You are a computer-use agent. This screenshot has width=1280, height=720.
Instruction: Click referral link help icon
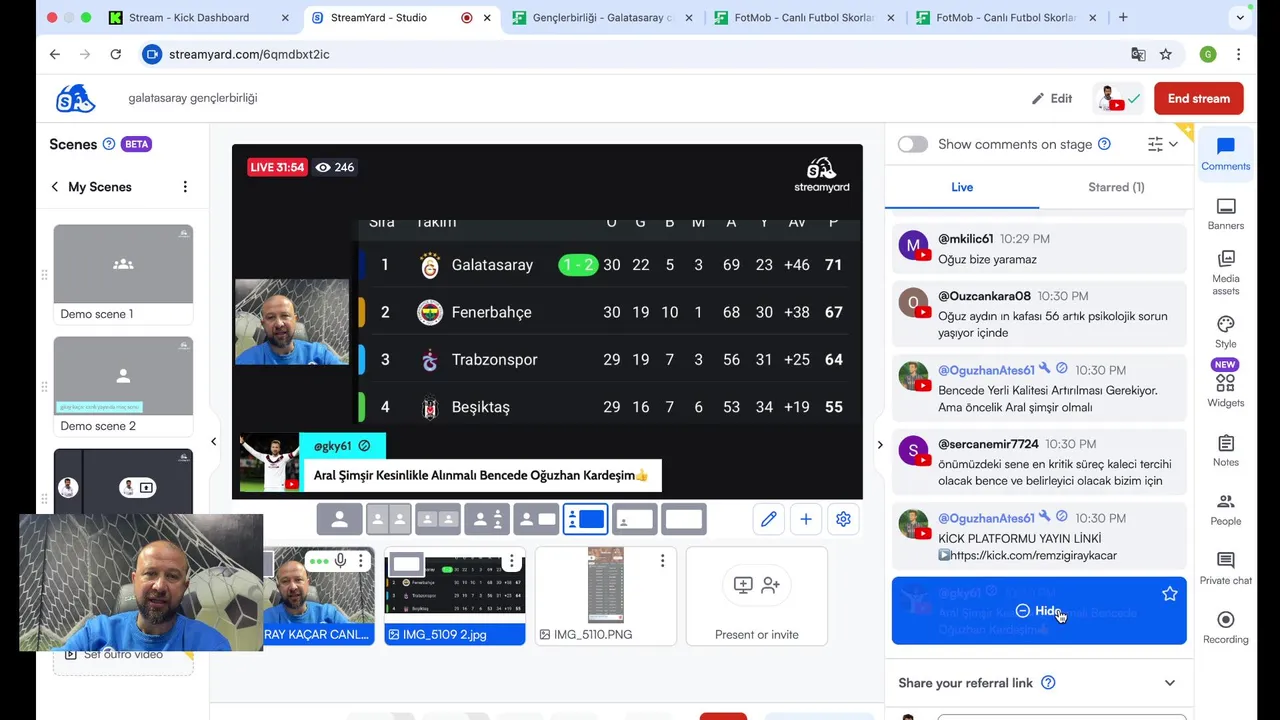coord(1048,683)
